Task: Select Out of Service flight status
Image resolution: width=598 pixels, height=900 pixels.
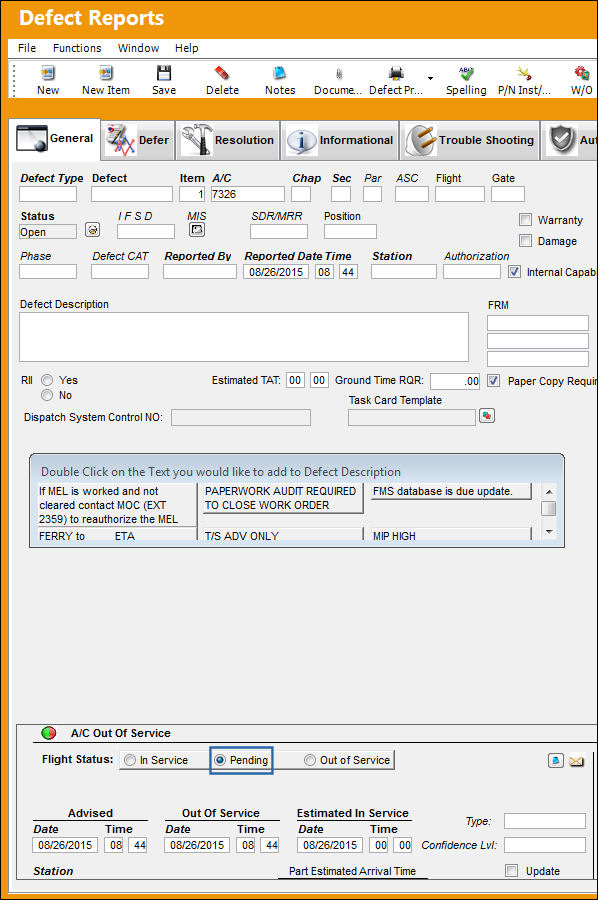Action: pyautogui.click(x=310, y=760)
